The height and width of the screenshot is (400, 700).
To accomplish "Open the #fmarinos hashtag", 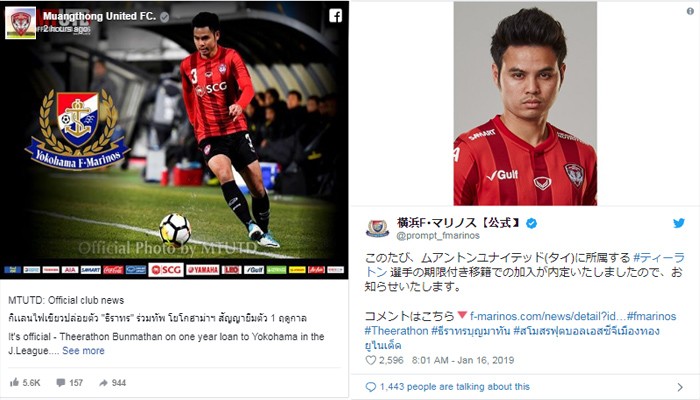I will point(652,316).
